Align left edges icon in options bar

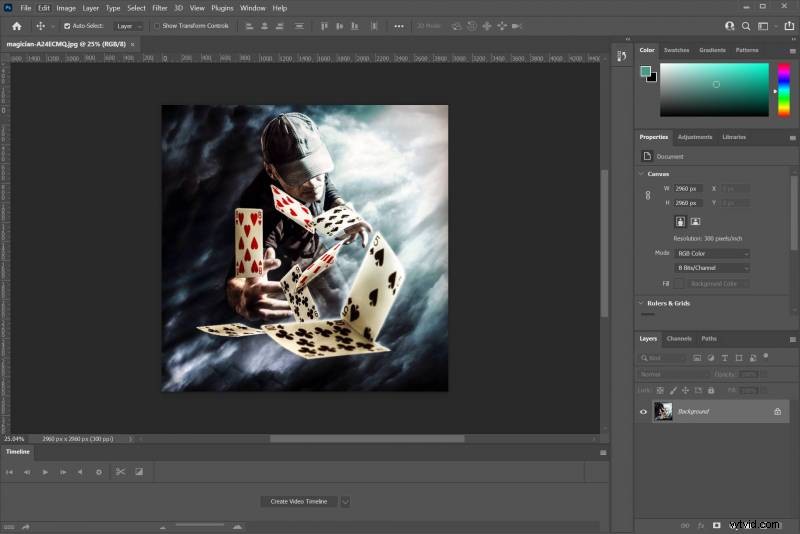tap(249, 26)
